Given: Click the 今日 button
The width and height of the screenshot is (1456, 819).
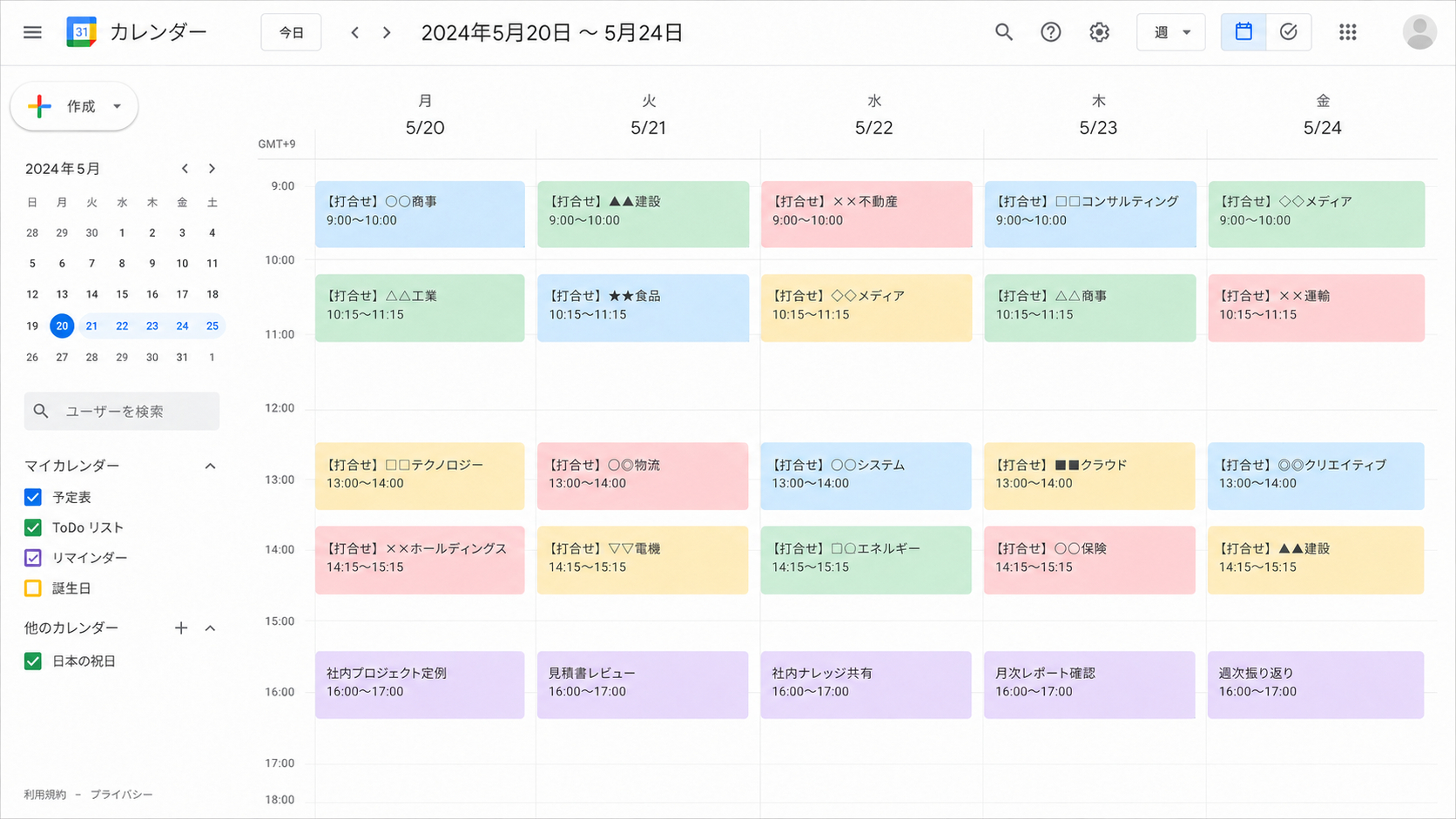Looking at the screenshot, I should point(291,32).
